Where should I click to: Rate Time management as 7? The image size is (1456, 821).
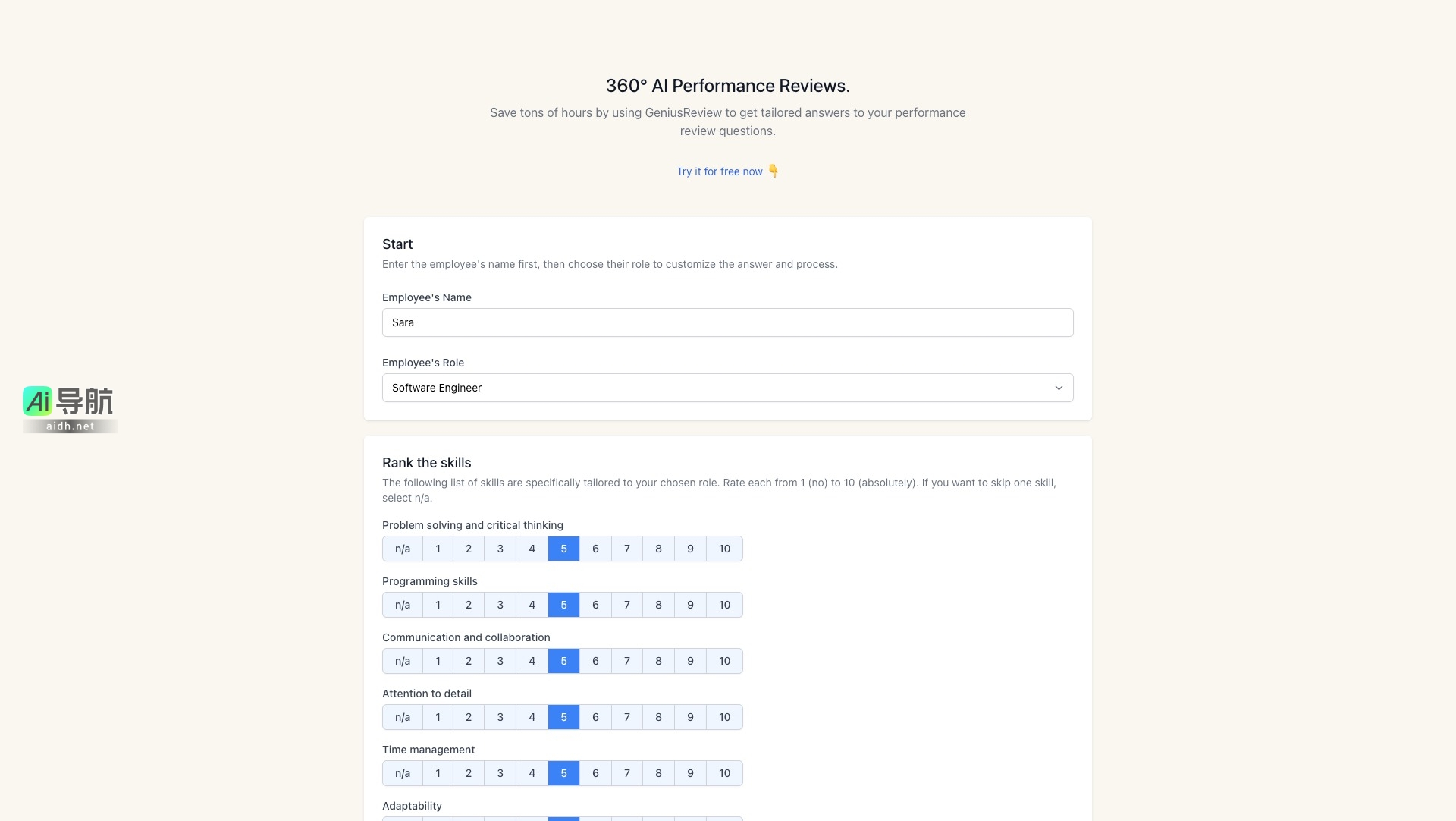click(626, 773)
